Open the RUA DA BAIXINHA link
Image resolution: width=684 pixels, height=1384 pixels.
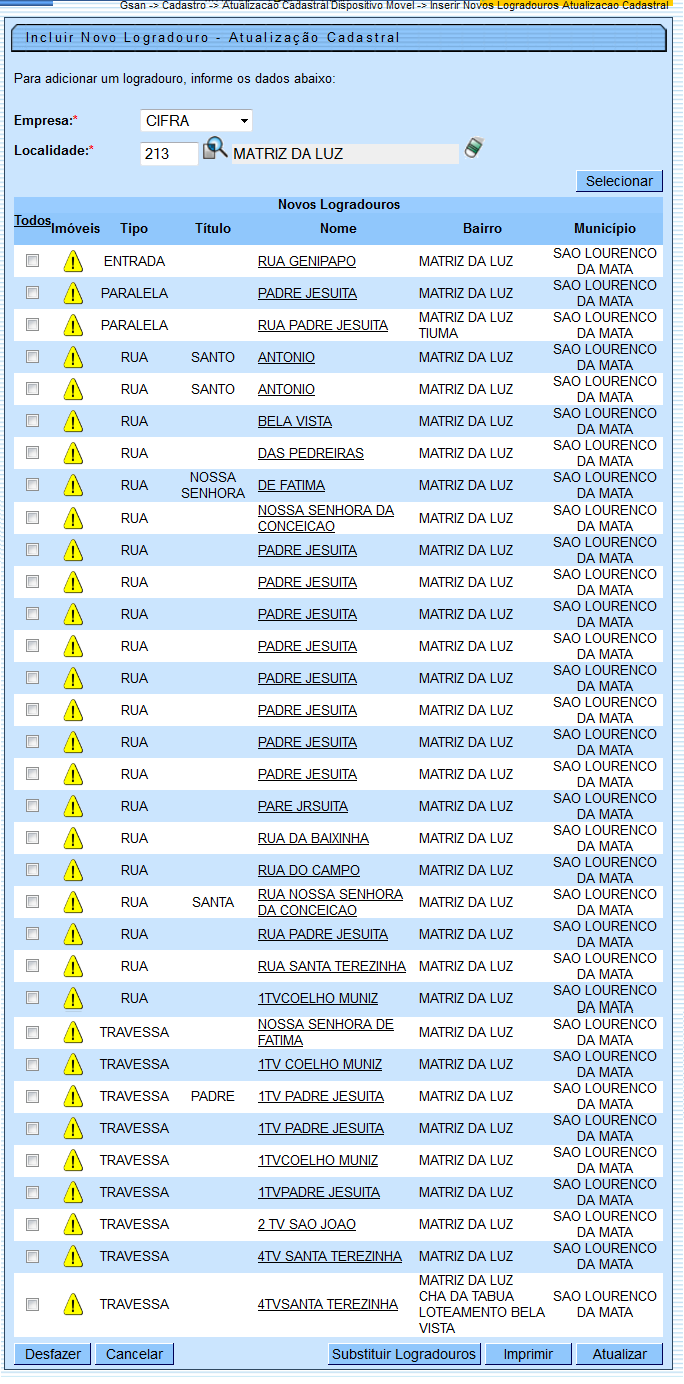point(313,838)
